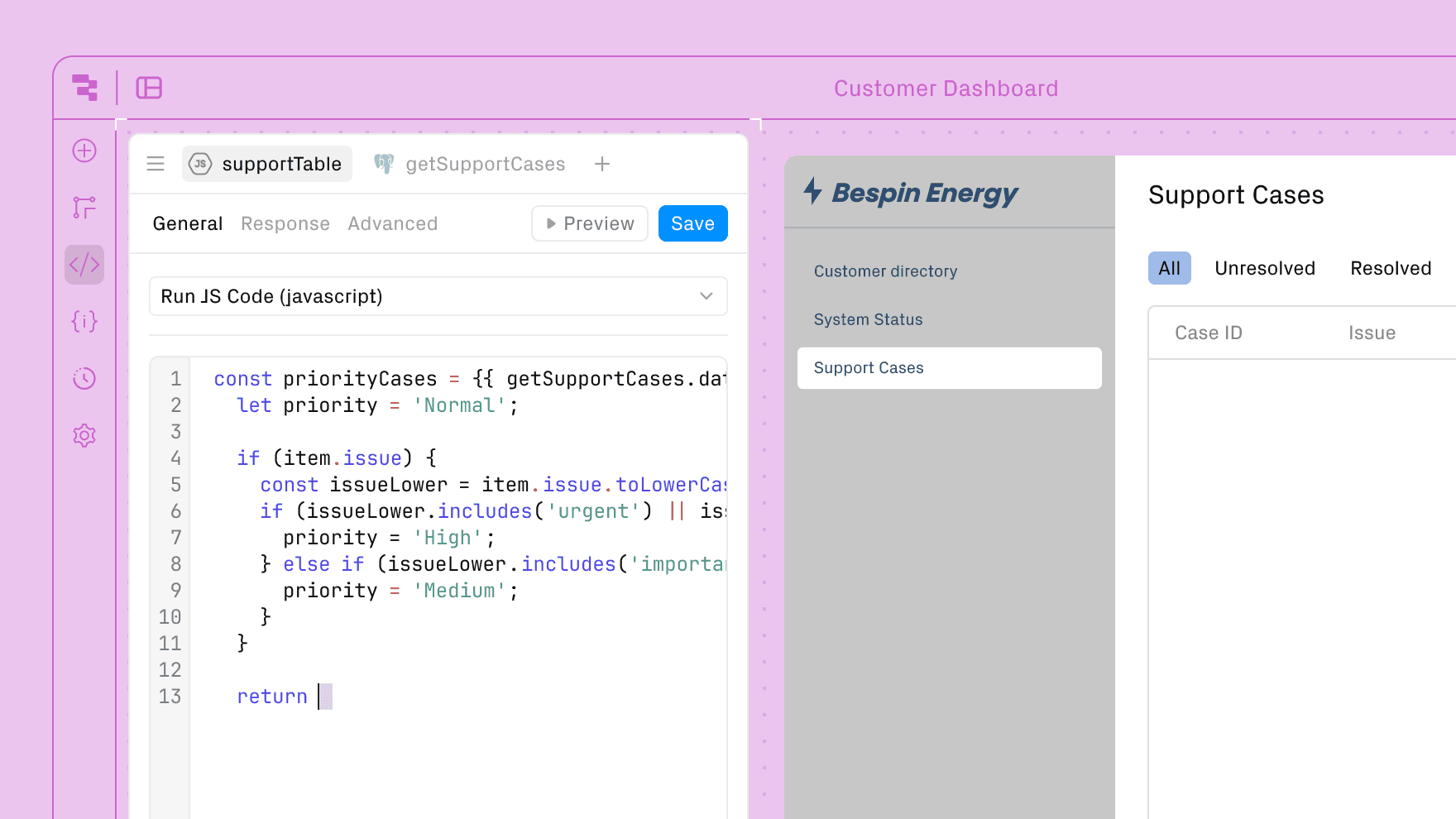Switch to the Unresolved filter
Viewport: 1456px width, 819px height.
[1265, 268]
